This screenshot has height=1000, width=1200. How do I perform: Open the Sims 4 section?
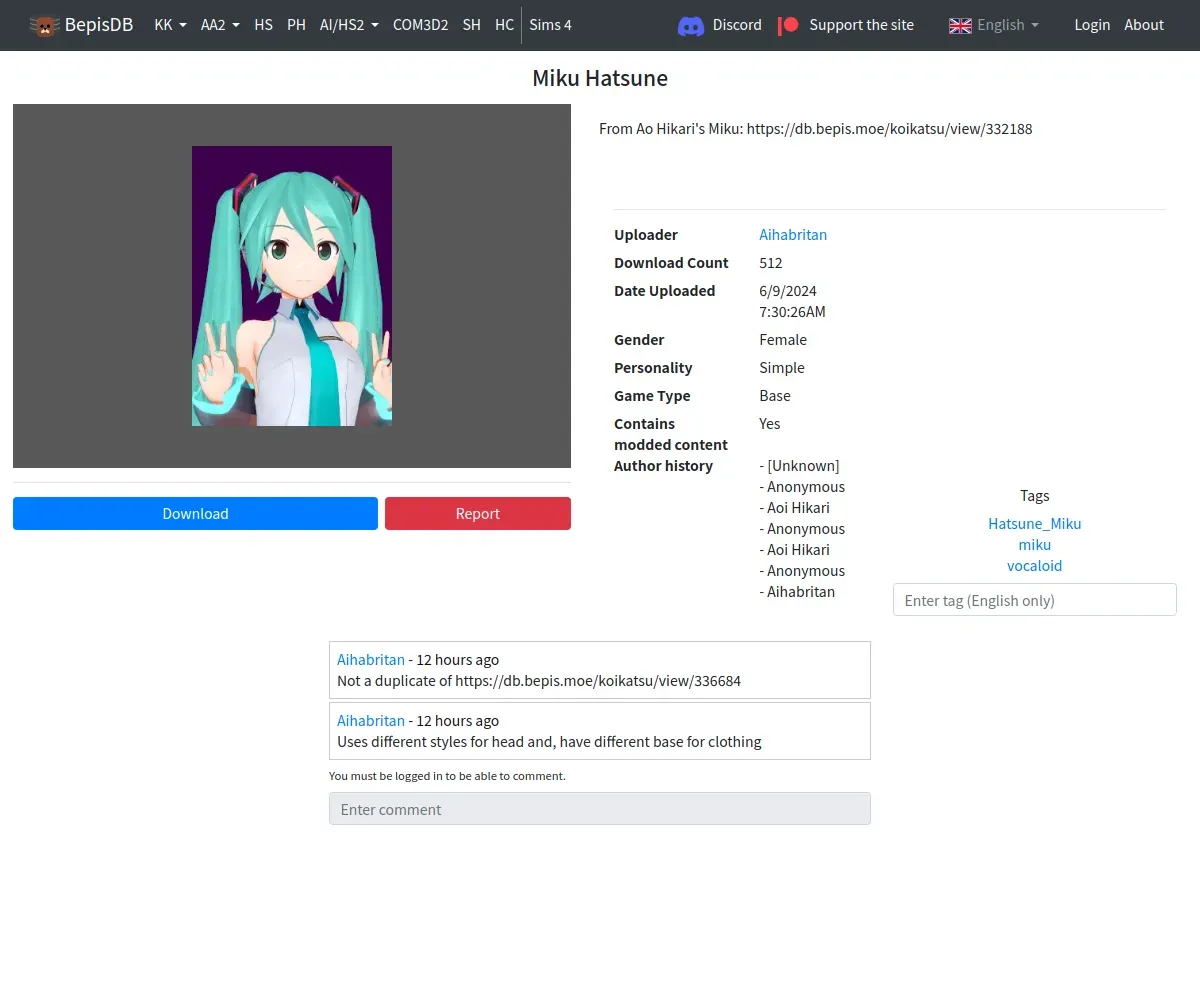click(x=550, y=25)
